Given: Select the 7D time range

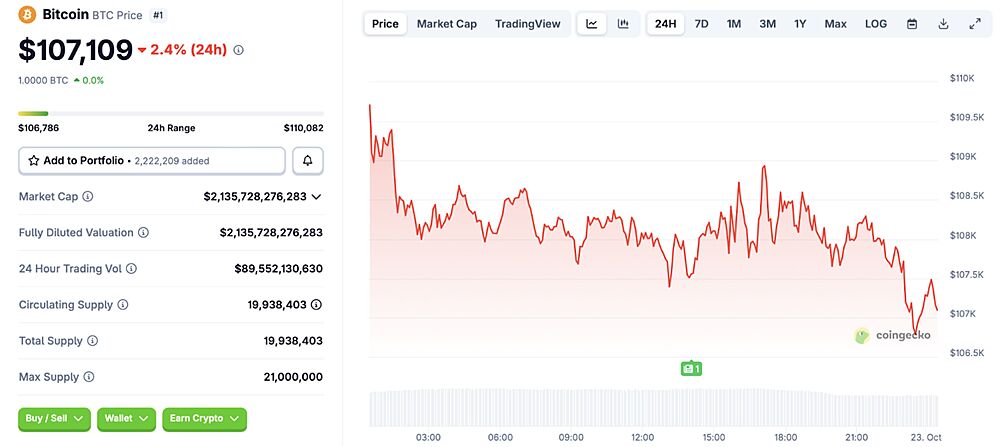Looking at the screenshot, I should pos(701,24).
